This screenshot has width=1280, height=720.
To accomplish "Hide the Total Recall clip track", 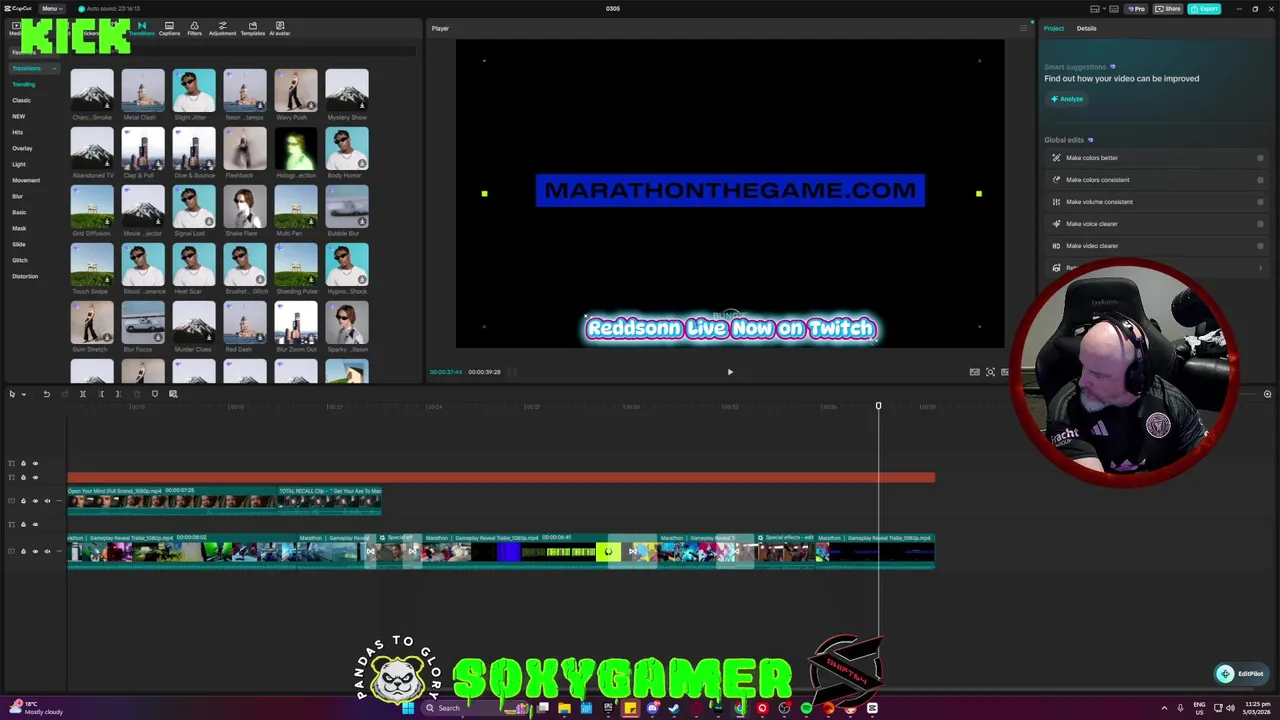I will [x=35, y=501].
